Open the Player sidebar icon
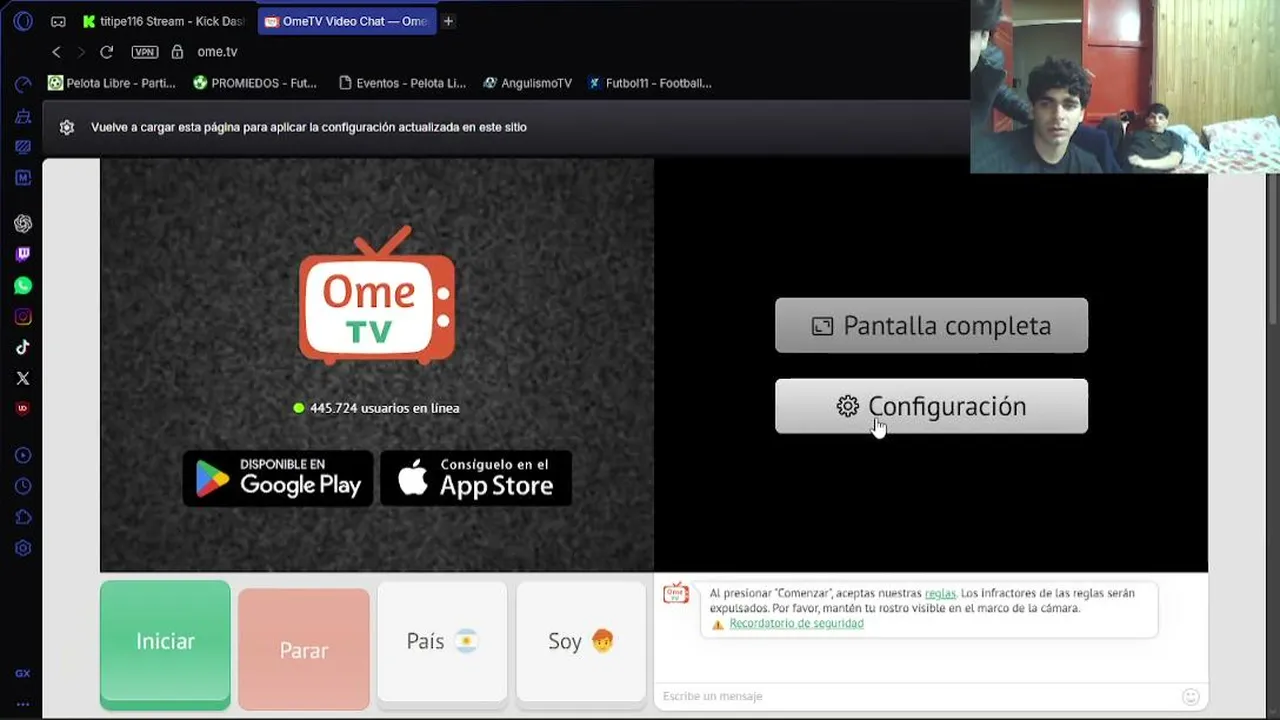The height and width of the screenshot is (720, 1280). pyautogui.click(x=23, y=455)
